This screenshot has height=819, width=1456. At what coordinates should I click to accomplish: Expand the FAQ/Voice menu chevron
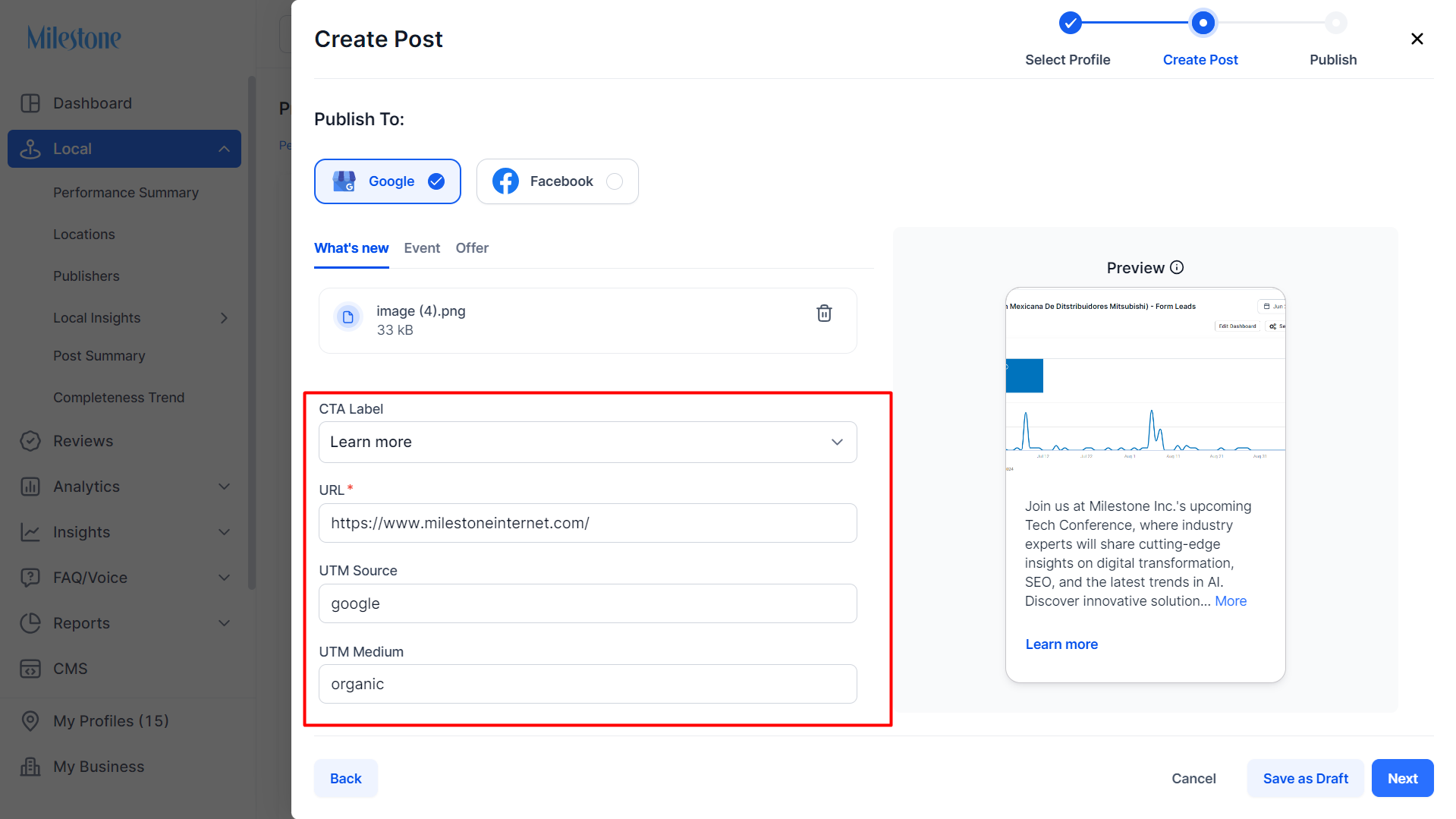click(224, 578)
